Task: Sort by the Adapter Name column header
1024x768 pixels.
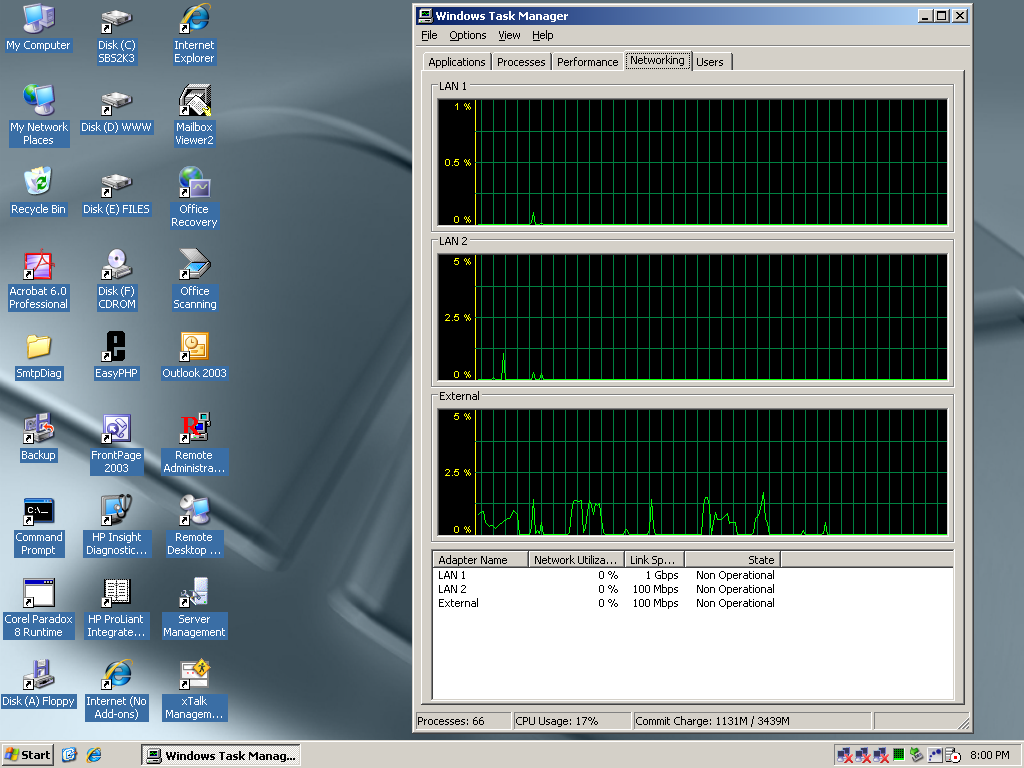Action: [480, 560]
